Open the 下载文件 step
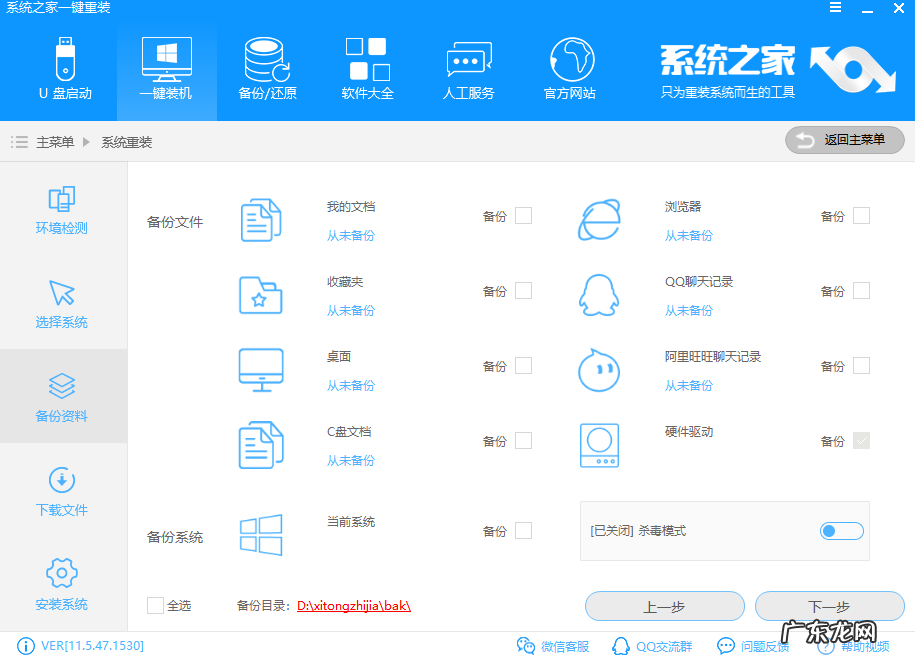The height and width of the screenshot is (661, 915). coord(62,490)
